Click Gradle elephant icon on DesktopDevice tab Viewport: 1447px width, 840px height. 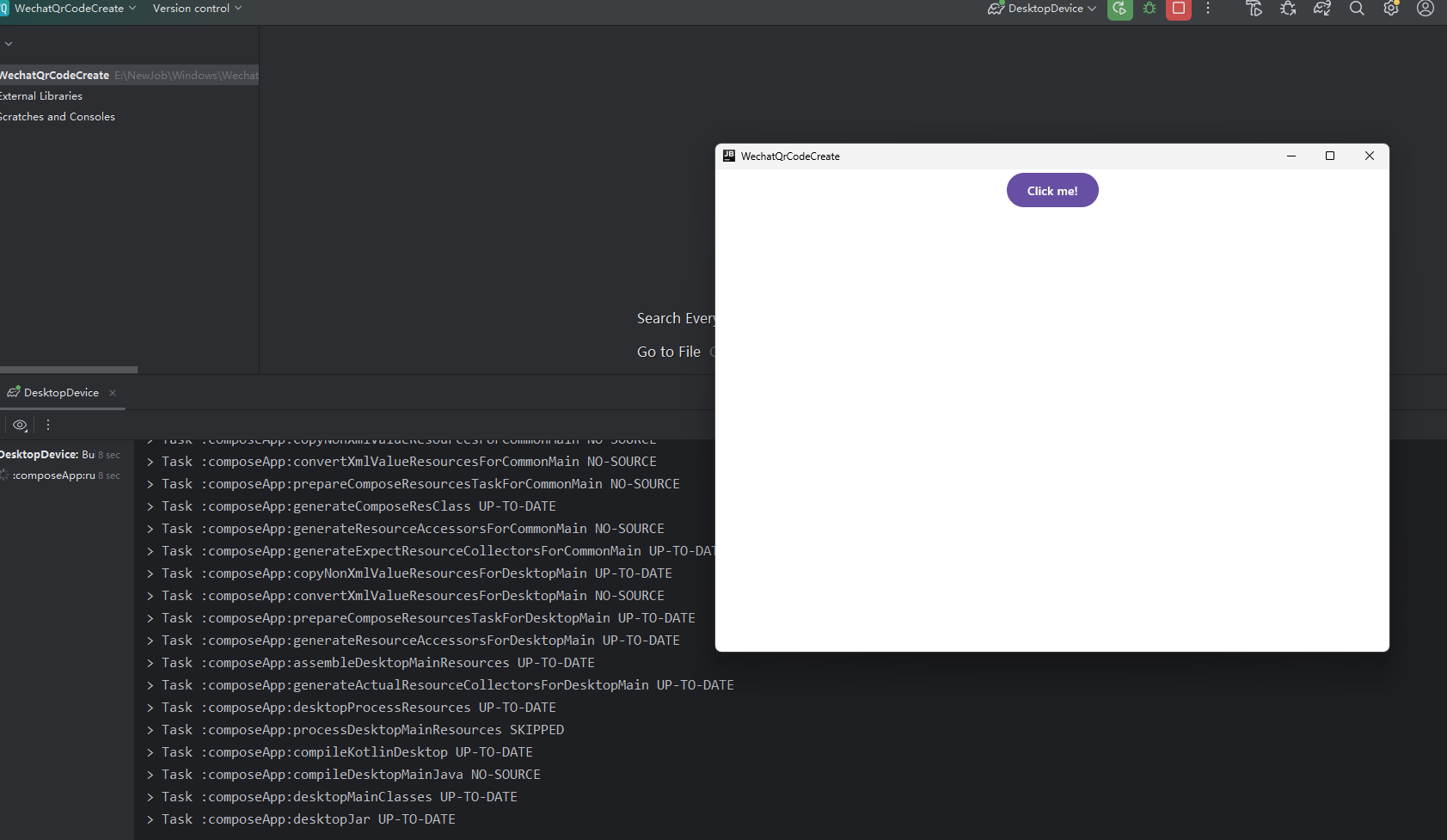pos(14,392)
